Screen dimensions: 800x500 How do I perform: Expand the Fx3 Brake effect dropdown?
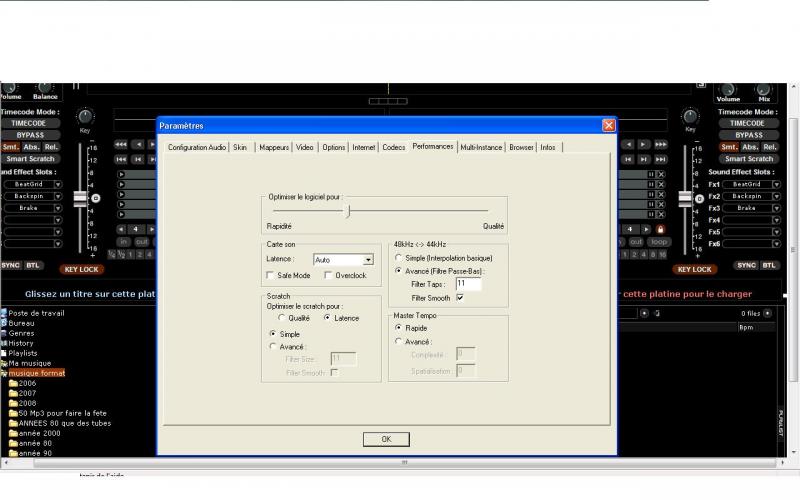coord(778,208)
